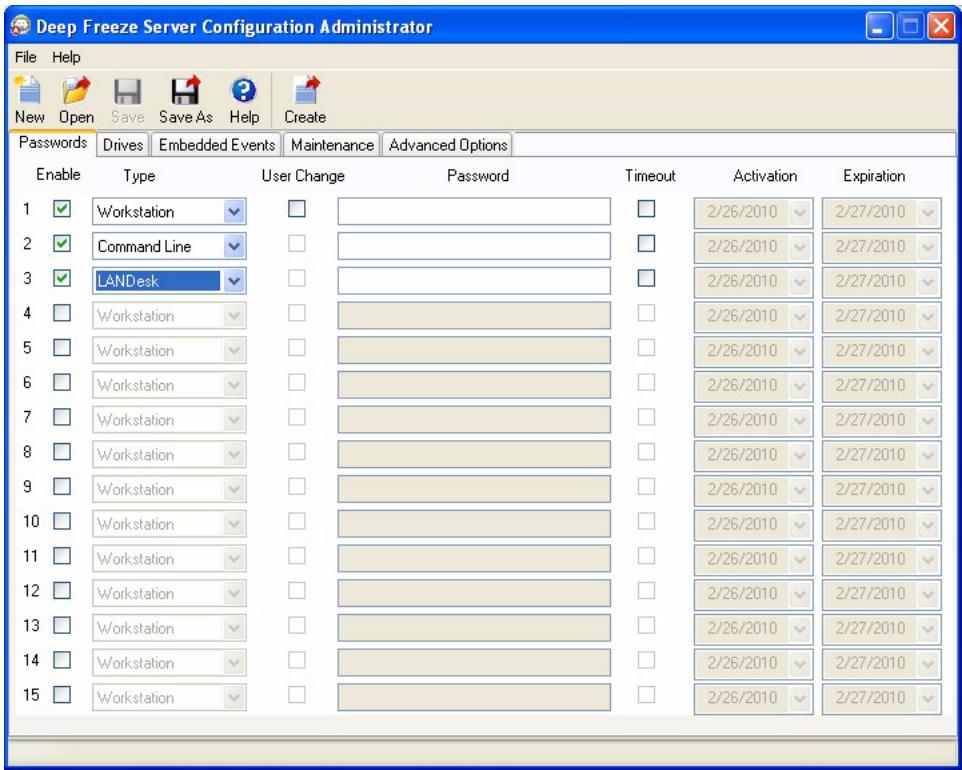The image size is (962, 770).
Task: Check the Enable checkbox for row 5
Action: tap(62, 348)
